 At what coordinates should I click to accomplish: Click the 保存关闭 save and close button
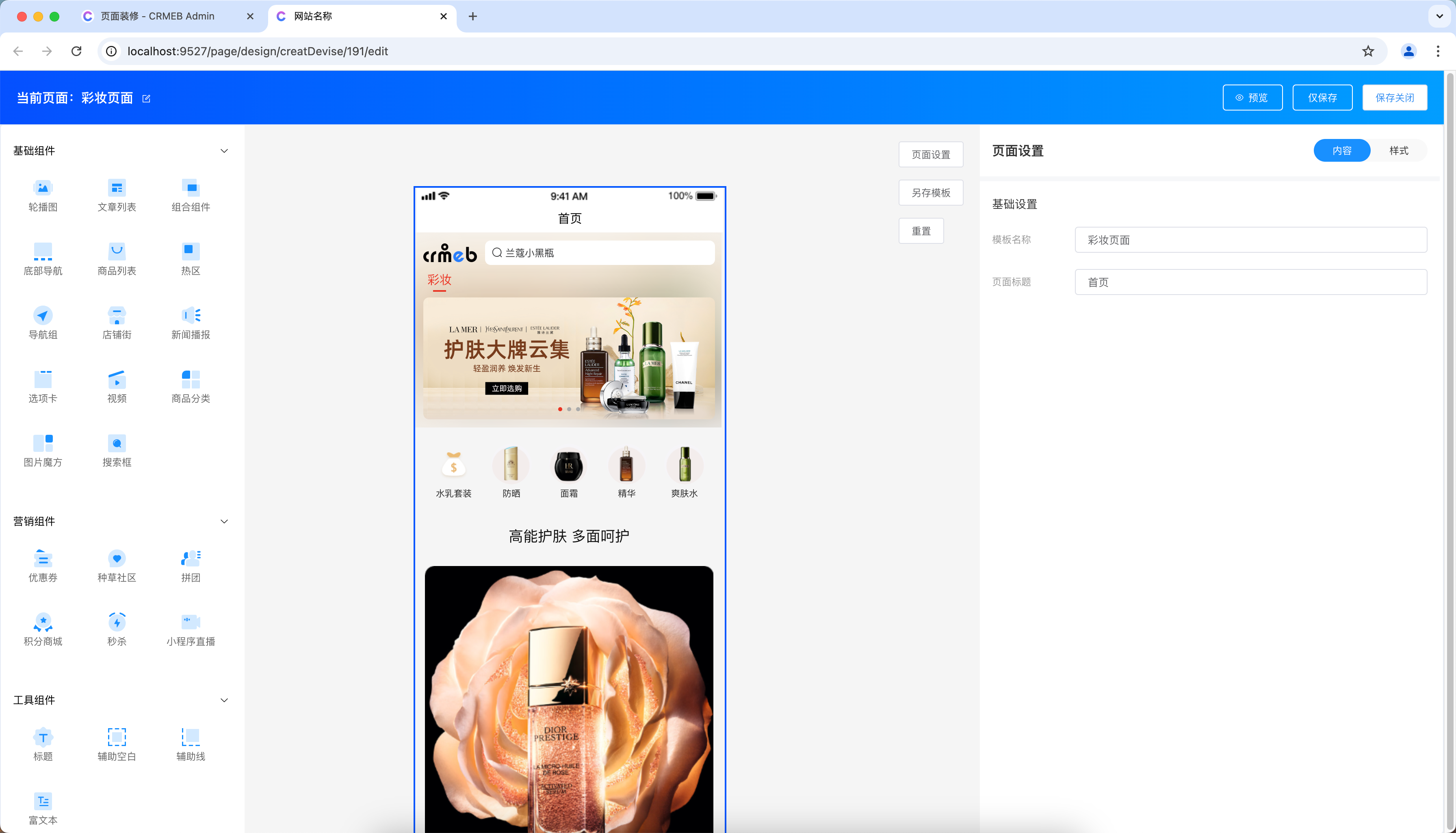click(1395, 98)
